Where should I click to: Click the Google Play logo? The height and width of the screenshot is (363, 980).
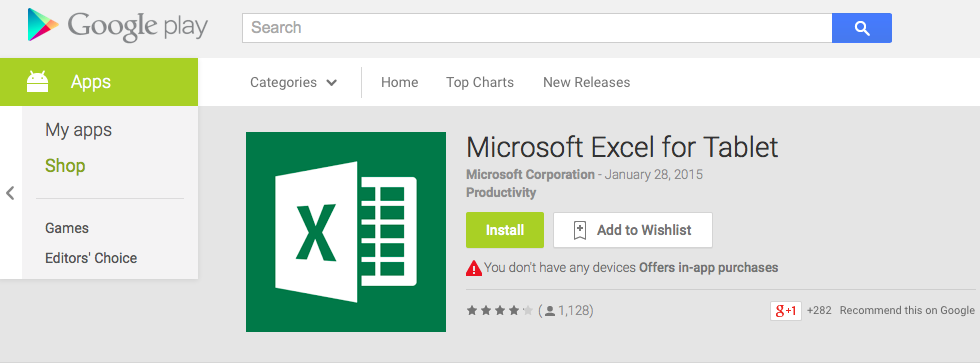tap(118, 26)
